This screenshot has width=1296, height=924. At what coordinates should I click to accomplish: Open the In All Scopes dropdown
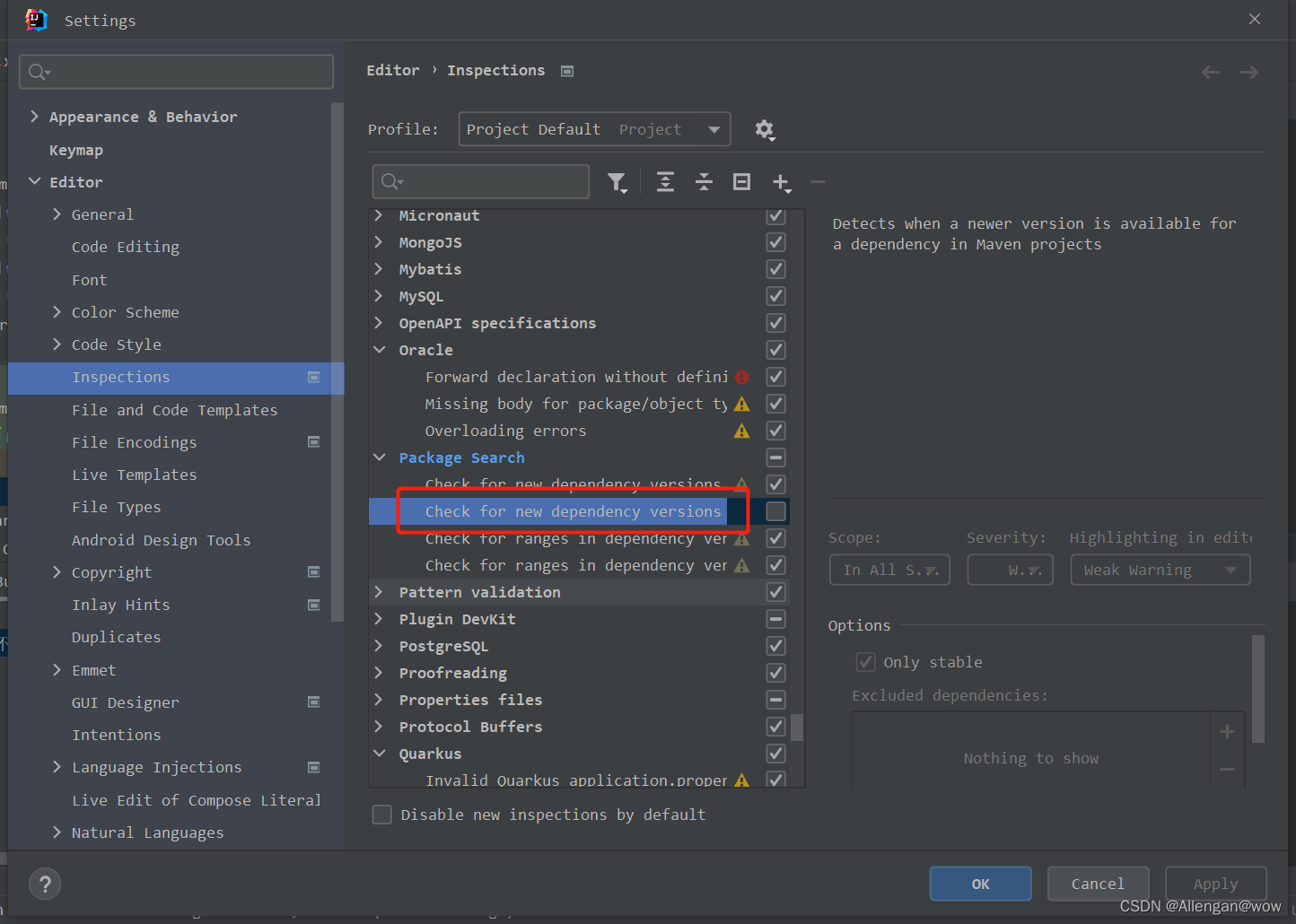889,571
